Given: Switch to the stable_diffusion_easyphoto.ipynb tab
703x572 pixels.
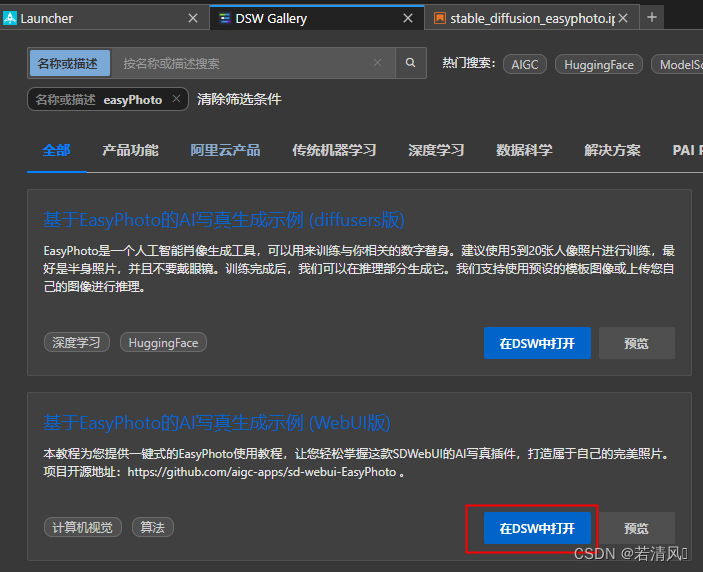Looking at the screenshot, I should (x=532, y=18).
